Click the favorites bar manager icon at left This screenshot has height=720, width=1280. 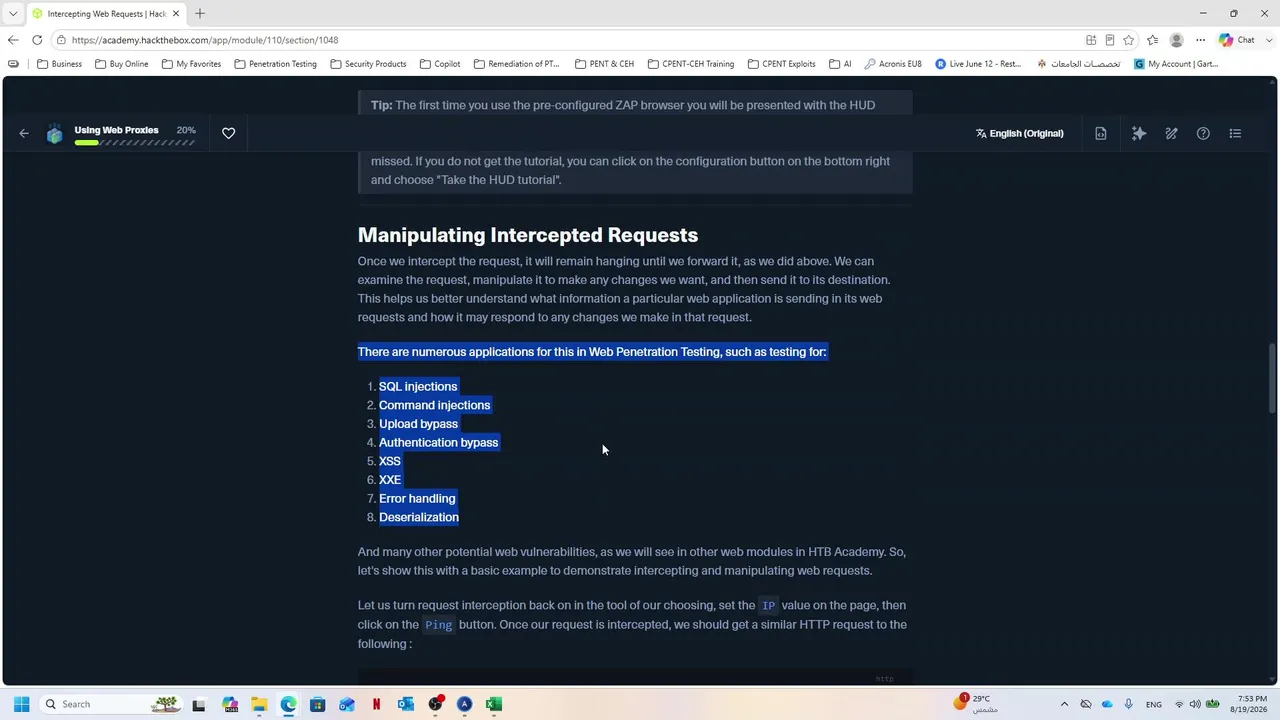click(13, 64)
